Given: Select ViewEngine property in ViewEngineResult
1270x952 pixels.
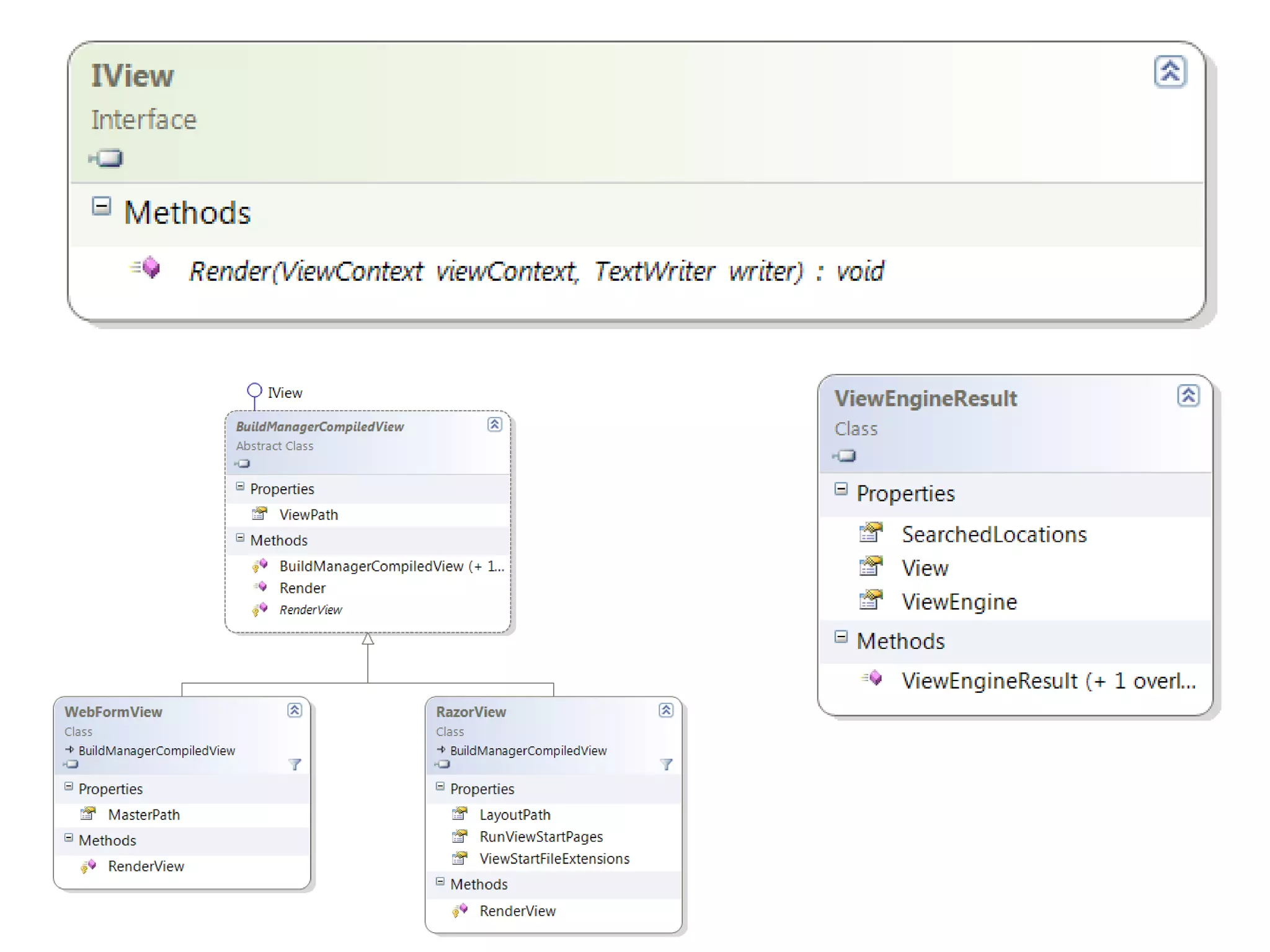Looking at the screenshot, I should tap(959, 602).
